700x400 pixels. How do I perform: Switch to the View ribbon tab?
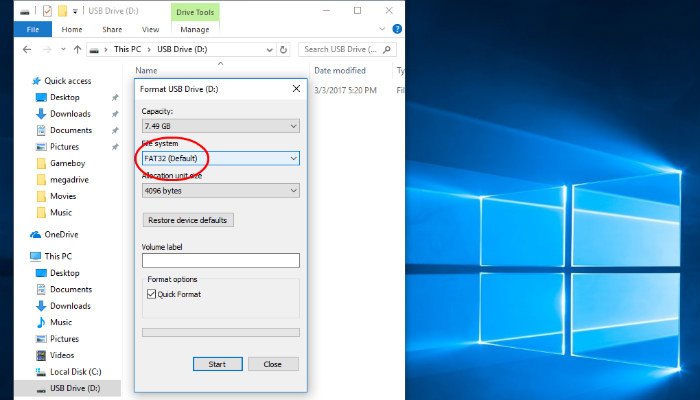click(150, 29)
